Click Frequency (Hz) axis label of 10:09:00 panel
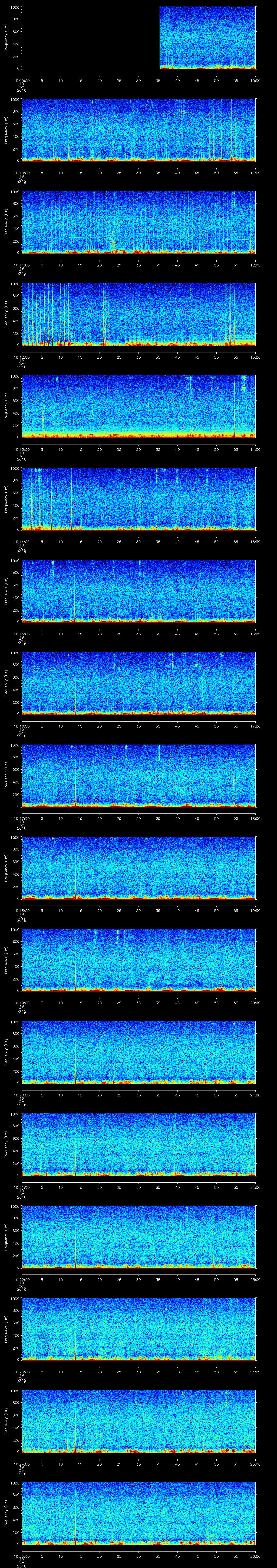 6,38
